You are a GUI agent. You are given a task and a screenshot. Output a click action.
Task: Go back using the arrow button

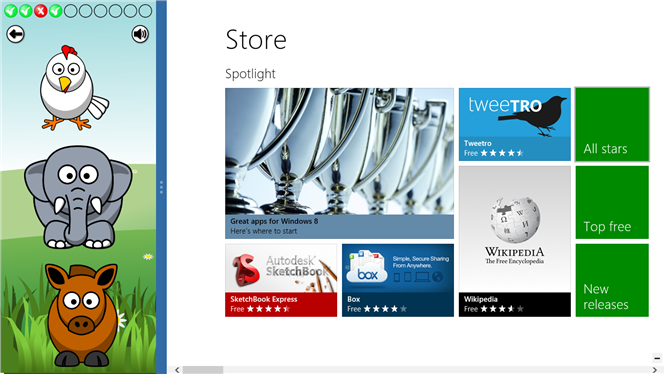click(x=16, y=34)
